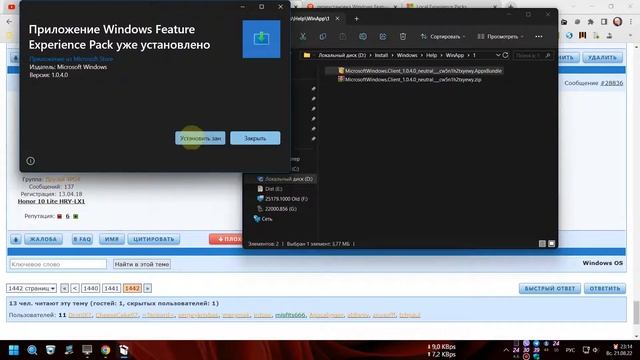This screenshot has height=360, width=640.
Task: Click the red ПЛОХО button on the forum
Action: (226, 239)
